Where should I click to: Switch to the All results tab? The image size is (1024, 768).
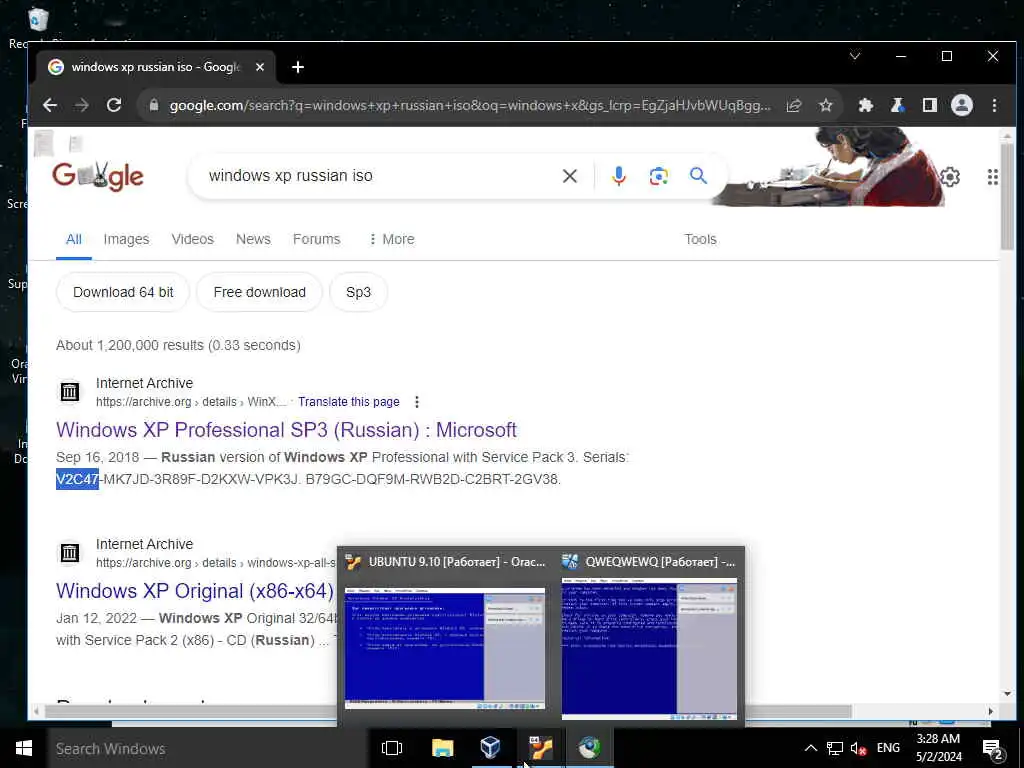pos(74,239)
